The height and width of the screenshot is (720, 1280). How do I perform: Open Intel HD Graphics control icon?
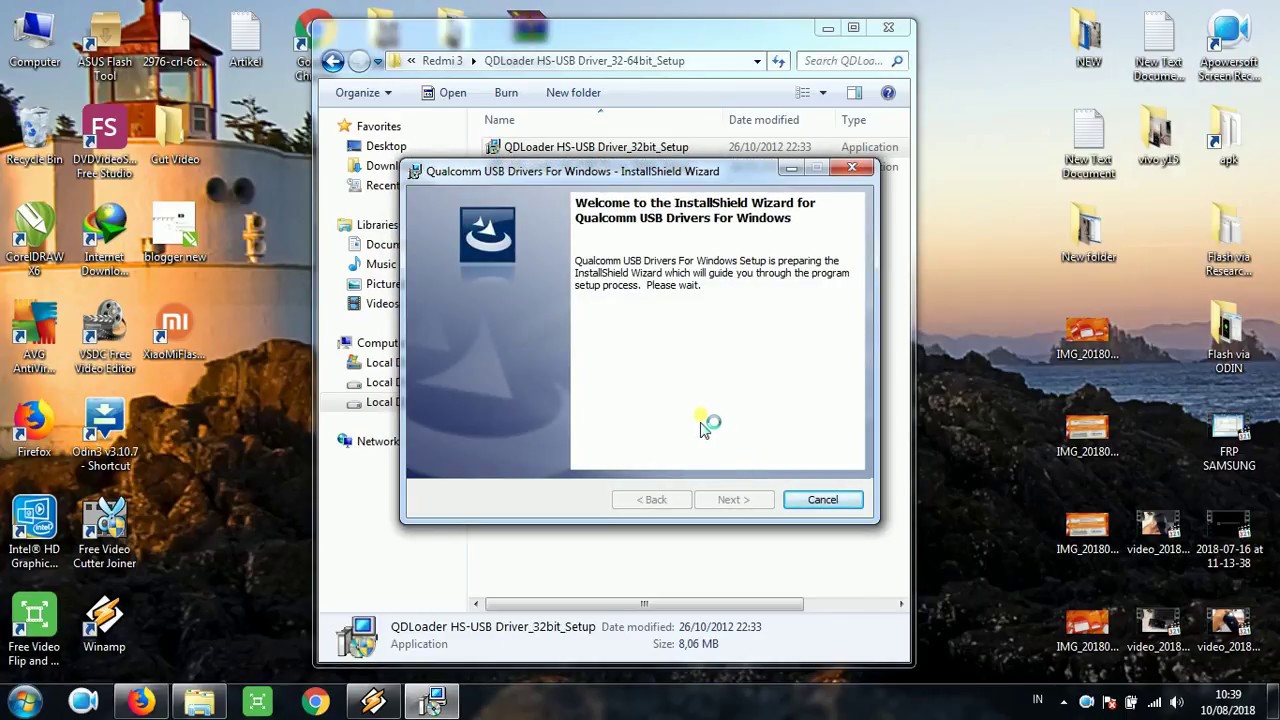click(x=34, y=534)
